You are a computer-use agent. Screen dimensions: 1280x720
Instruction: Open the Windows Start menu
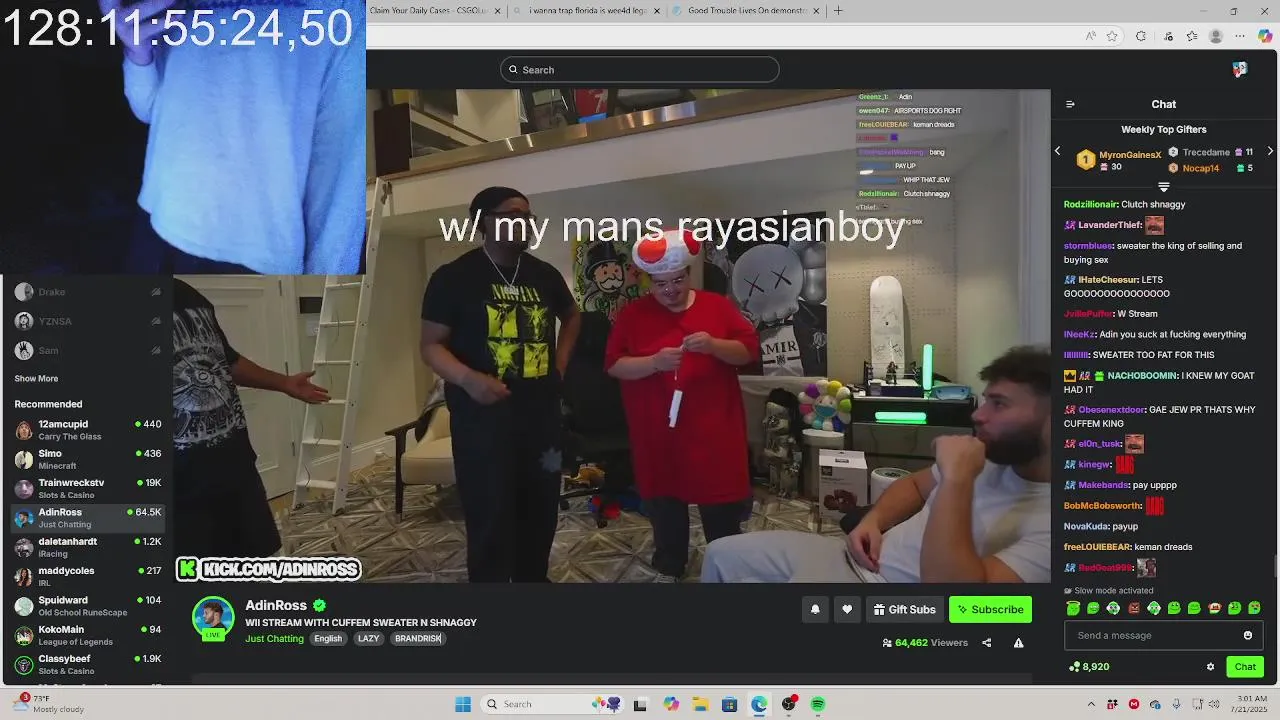463,704
